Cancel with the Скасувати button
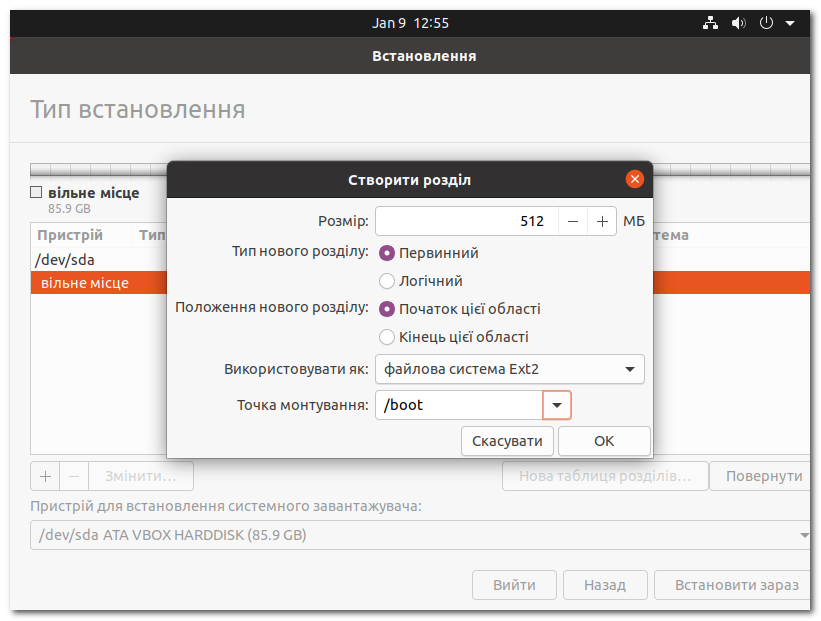This screenshot has width=821, height=621. pyautogui.click(x=507, y=440)
